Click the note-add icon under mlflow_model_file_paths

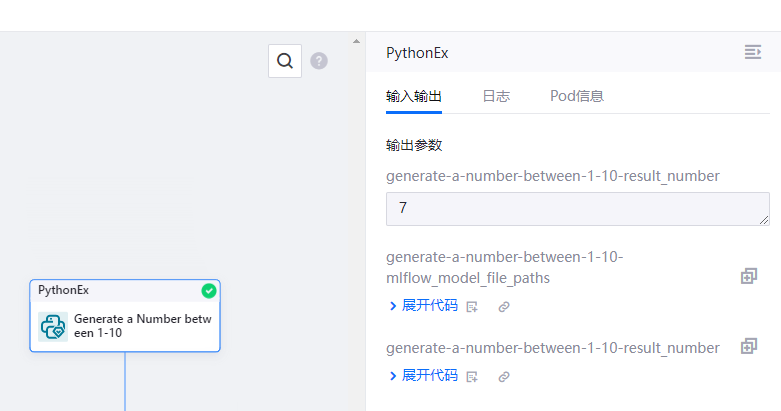(473, 307)
